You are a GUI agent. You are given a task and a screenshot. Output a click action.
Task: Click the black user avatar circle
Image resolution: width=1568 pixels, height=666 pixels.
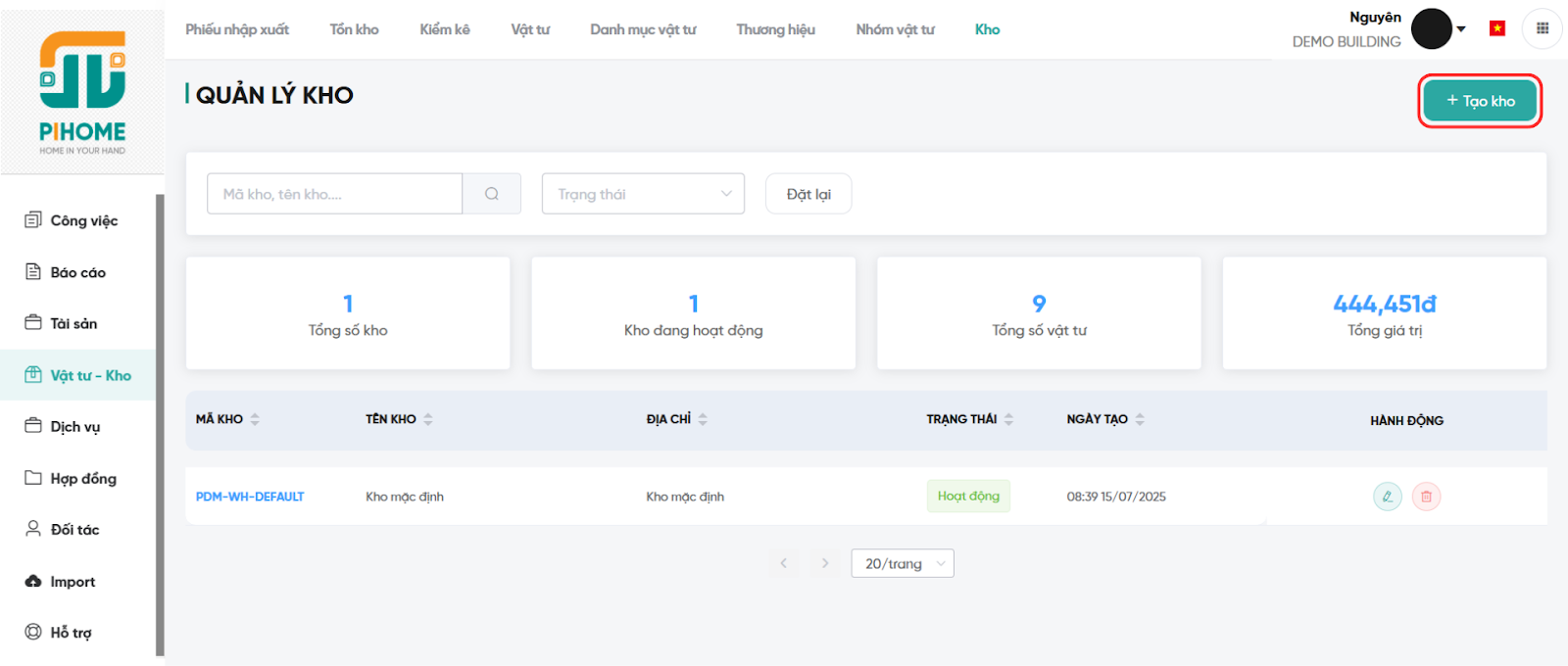point(1431,28)
